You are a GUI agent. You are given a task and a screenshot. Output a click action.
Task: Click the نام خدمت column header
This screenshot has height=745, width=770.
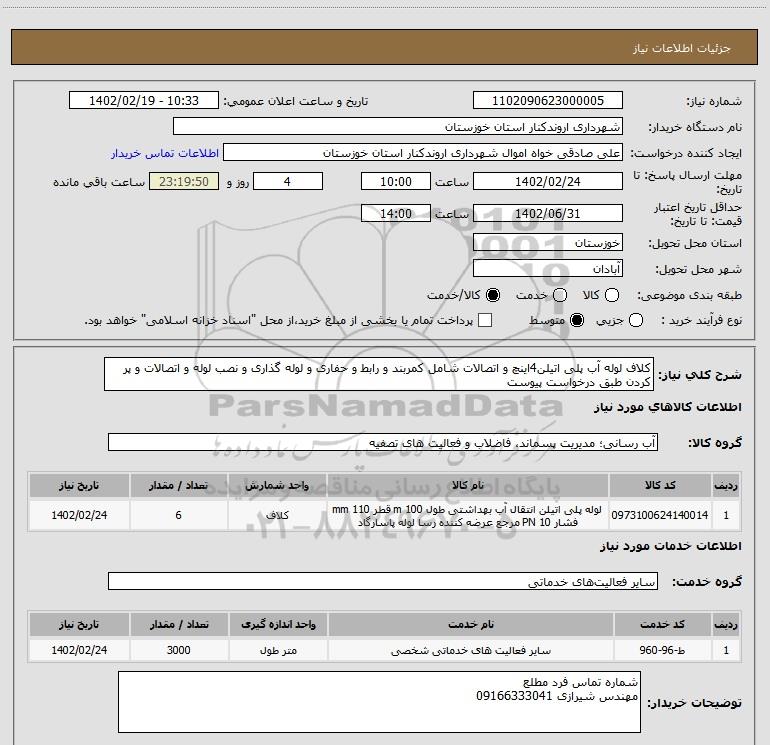tap(470, 624)
